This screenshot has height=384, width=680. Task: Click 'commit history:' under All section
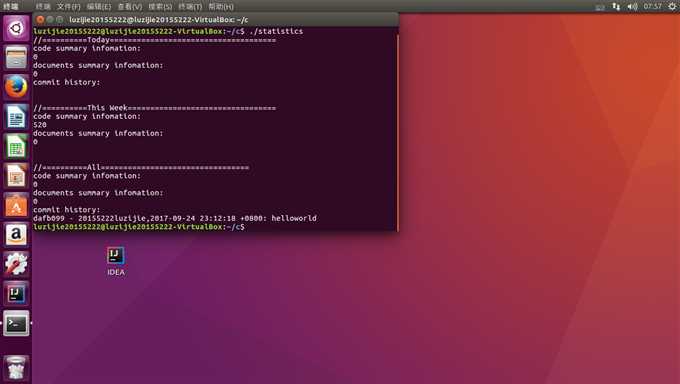[66, 210]
